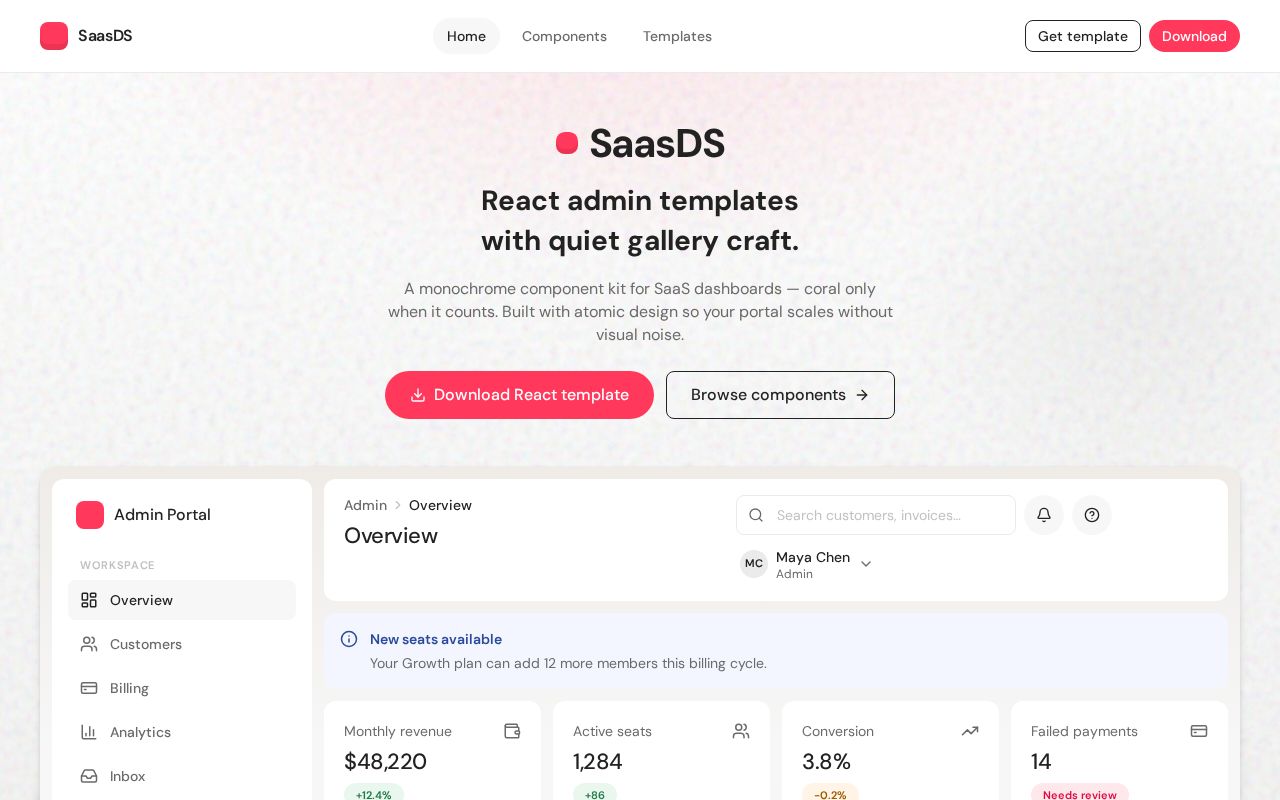1280x800 pixels.
Task: Click the notification bell icon
Action: coord(1044,515)
